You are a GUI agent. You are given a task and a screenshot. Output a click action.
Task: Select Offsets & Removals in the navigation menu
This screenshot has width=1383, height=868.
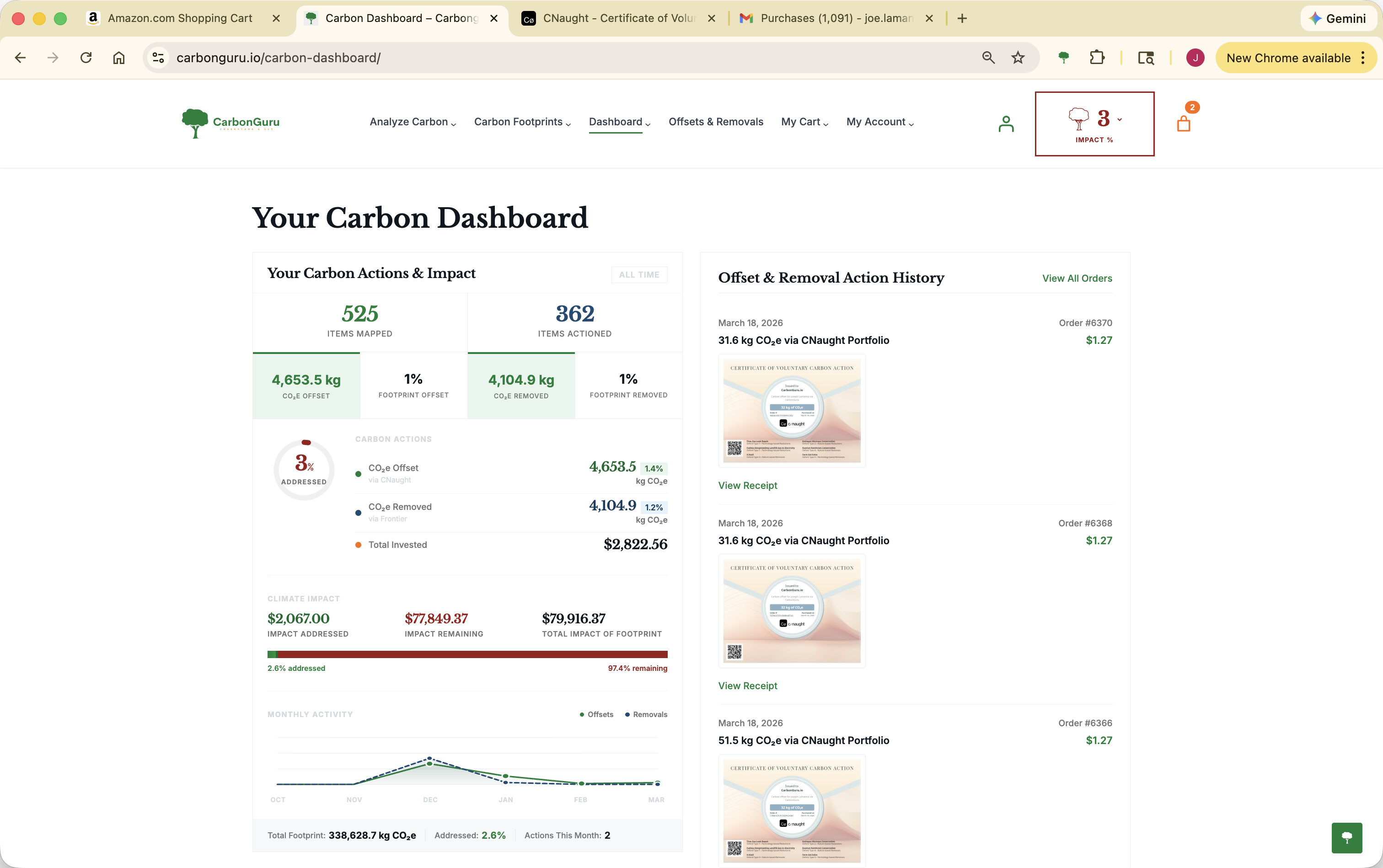point(715,122)
